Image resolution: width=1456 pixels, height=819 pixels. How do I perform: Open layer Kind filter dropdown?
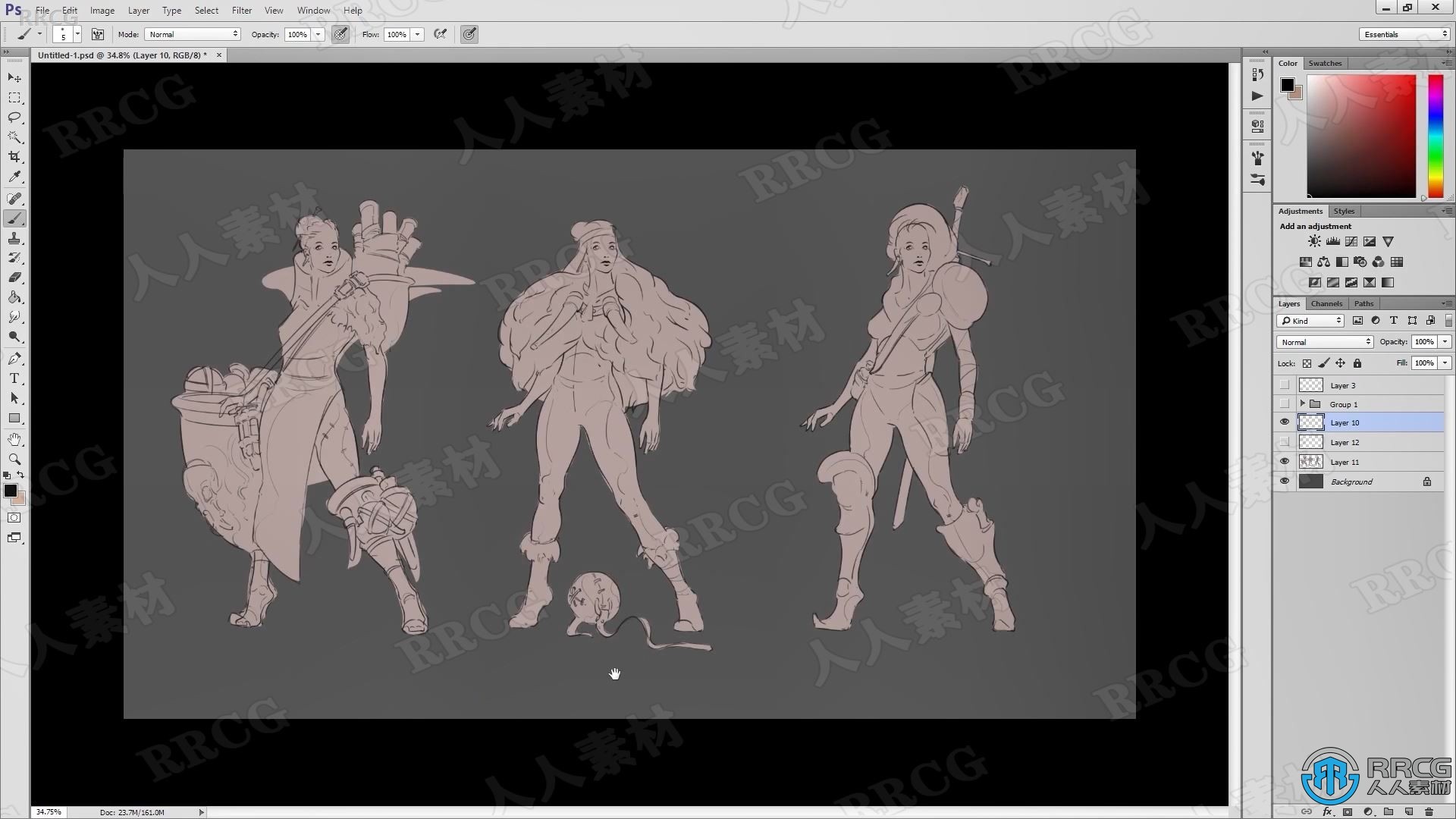[x=1311, y=321]
